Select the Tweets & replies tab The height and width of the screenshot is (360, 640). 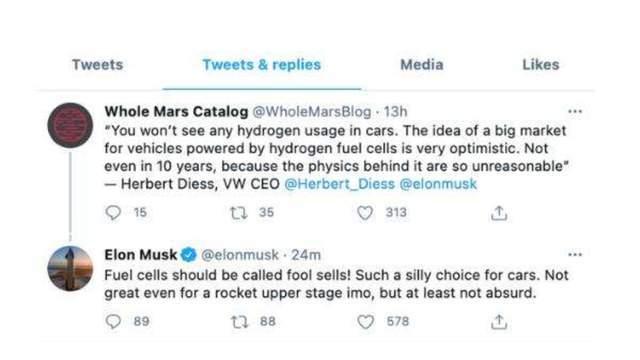click(262, 64)
